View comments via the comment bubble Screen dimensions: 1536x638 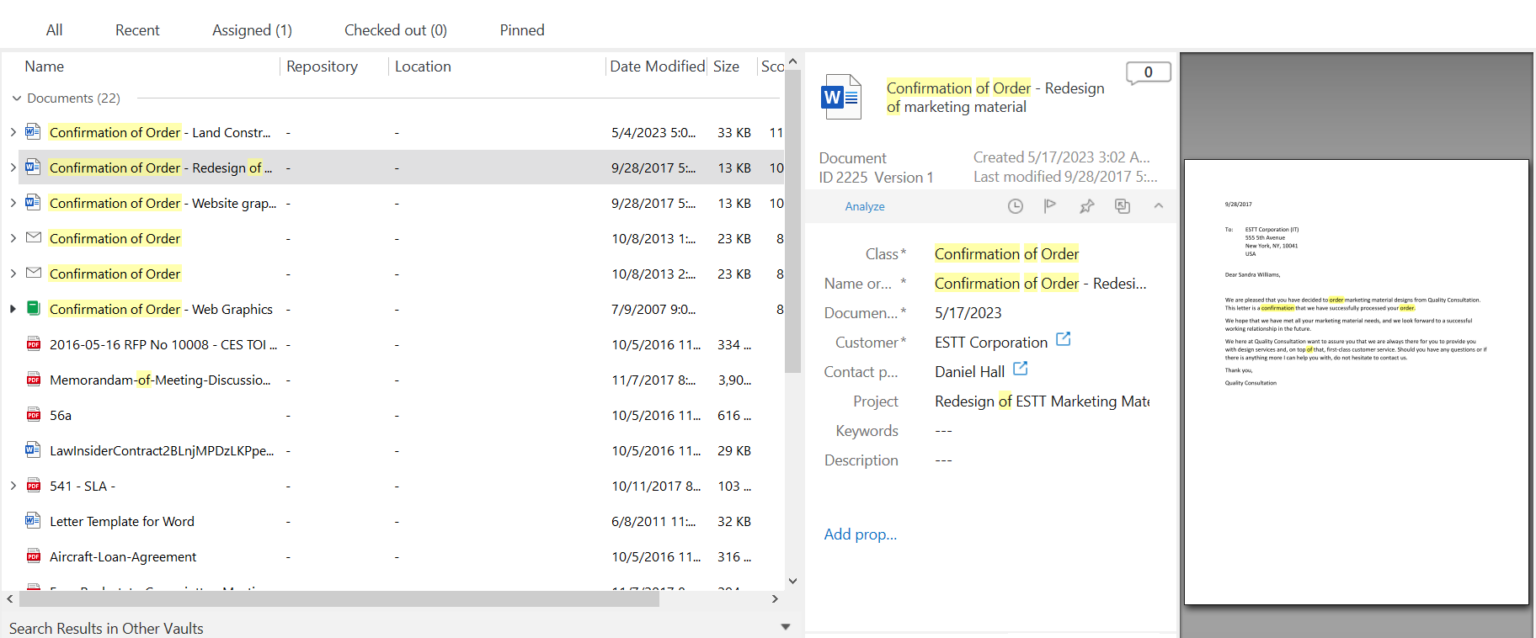pos(1147,72)
